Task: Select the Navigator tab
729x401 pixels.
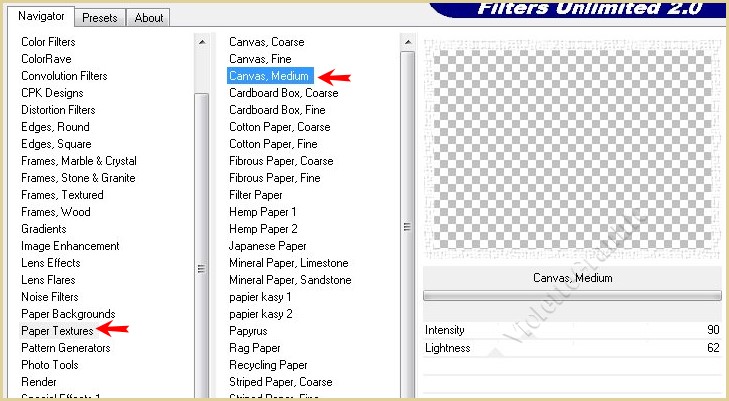Action: click(42, 16)
